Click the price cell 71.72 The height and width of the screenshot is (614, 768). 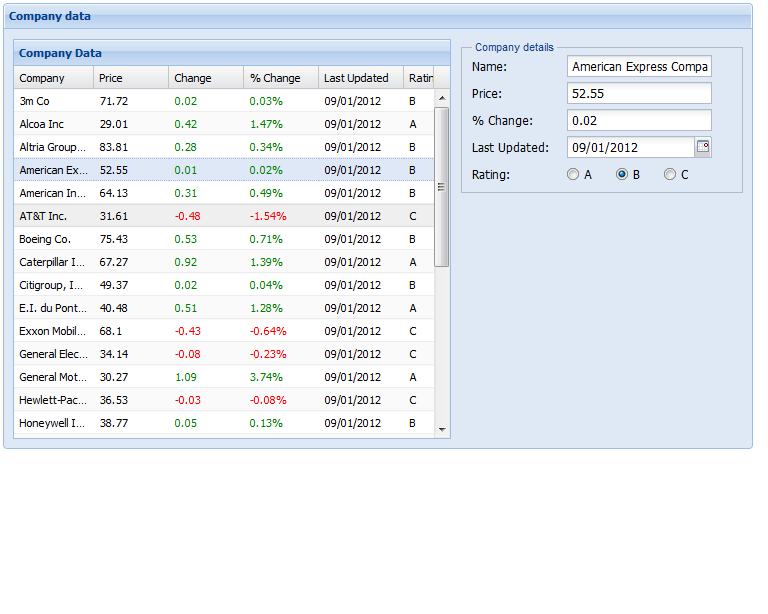coord(114,101)
